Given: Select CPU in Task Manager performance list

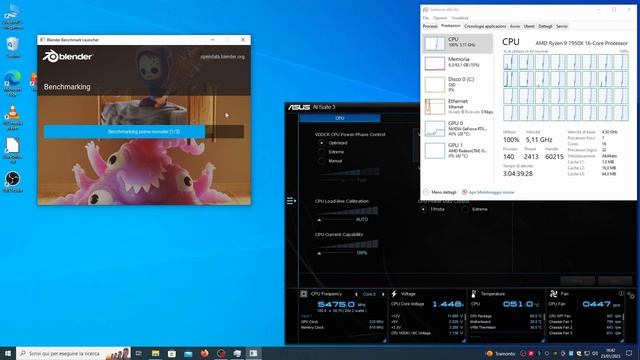Looking at the screenshot, I should click(x=458, y=43).
